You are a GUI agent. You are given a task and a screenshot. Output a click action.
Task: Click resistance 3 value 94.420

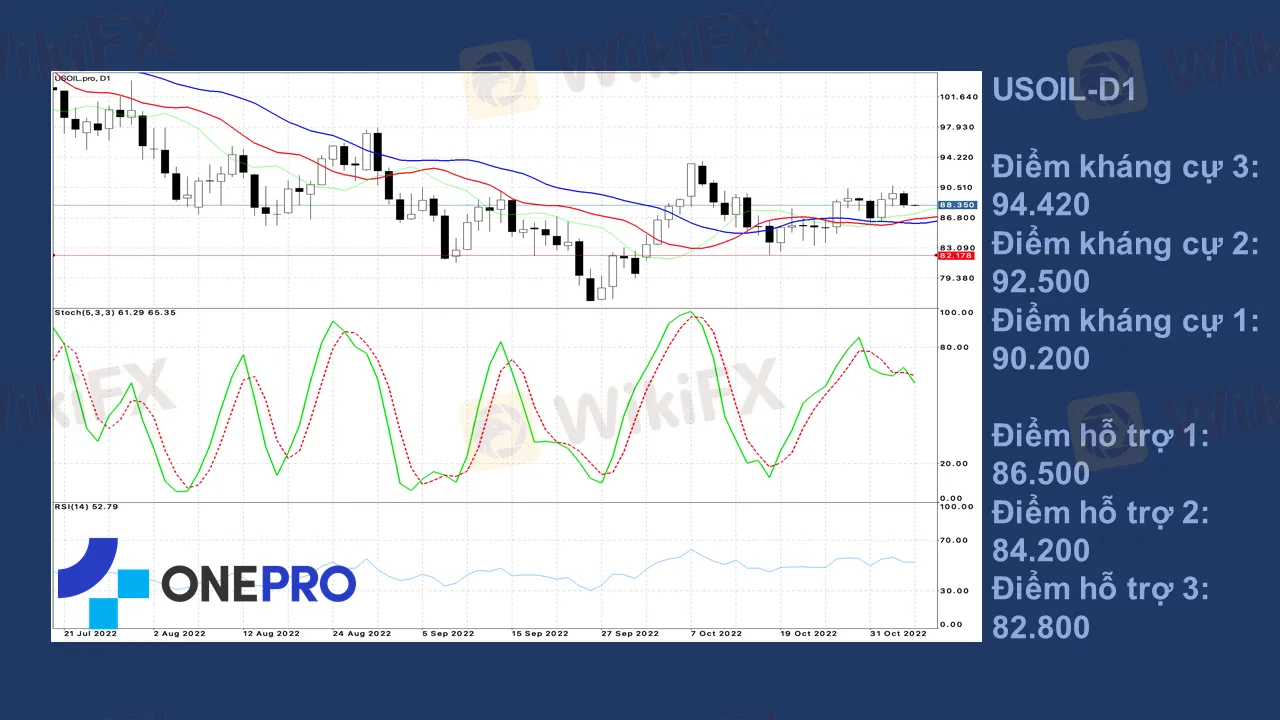[1040, 205]
